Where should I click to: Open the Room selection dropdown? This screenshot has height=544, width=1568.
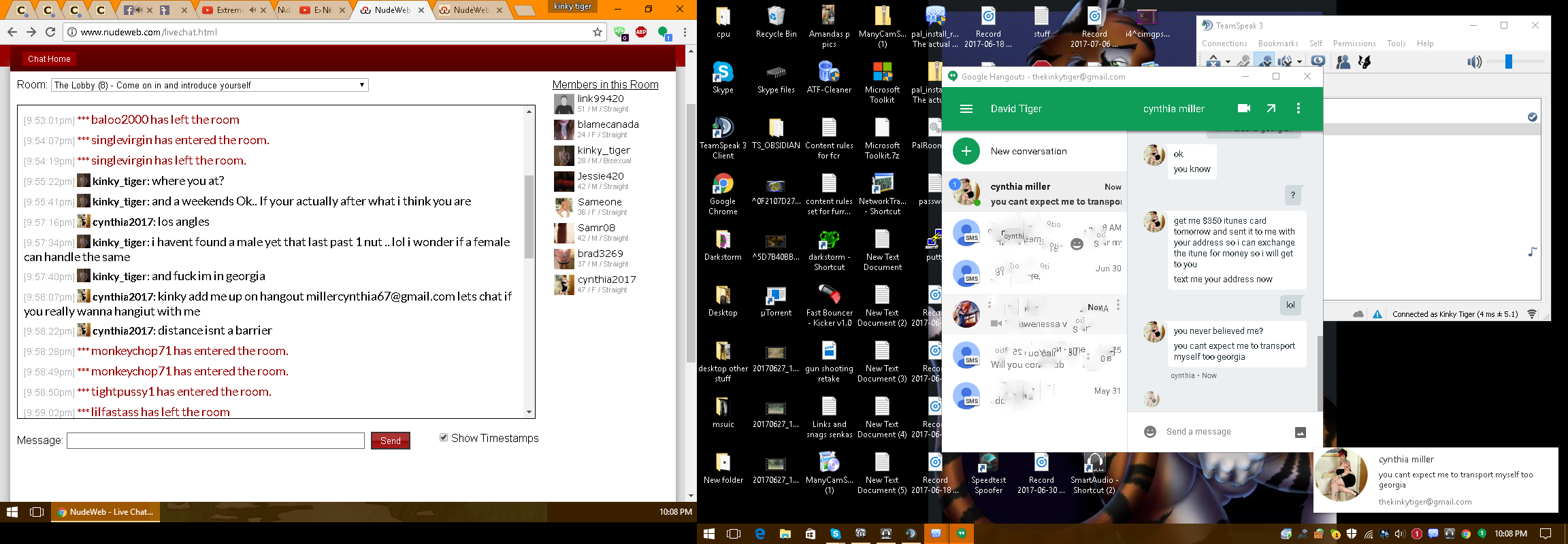coord(210,85)
